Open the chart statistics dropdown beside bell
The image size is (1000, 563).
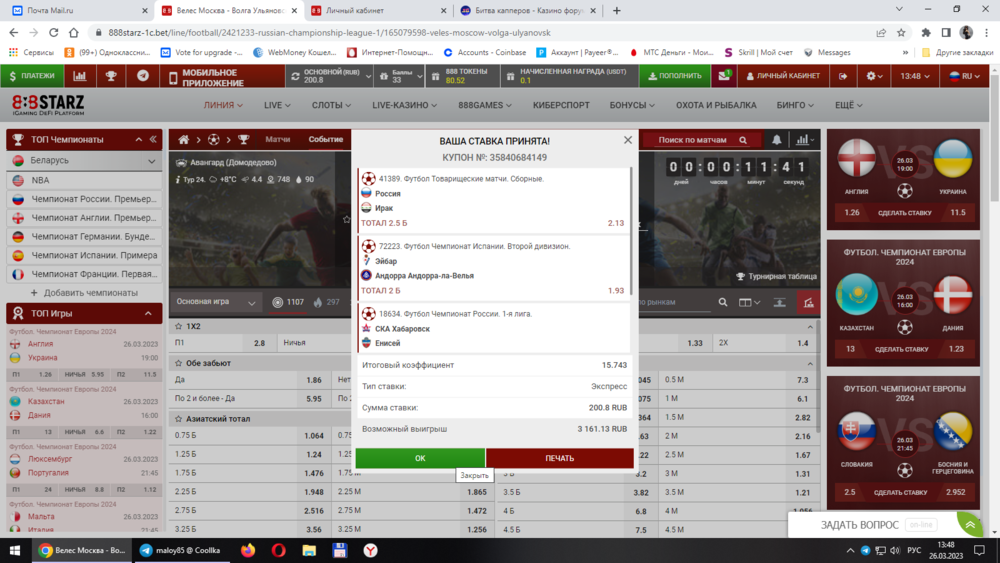(805, 140)
